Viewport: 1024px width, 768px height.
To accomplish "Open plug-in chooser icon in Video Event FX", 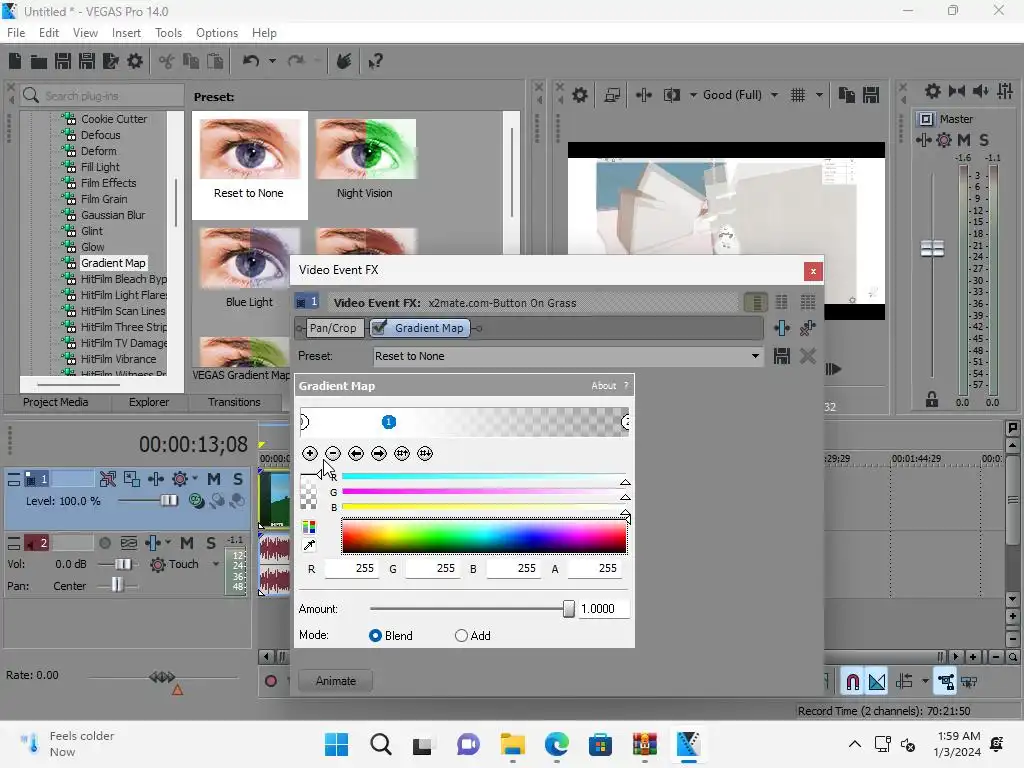I will pyautogui.click(x=782, y=328).
